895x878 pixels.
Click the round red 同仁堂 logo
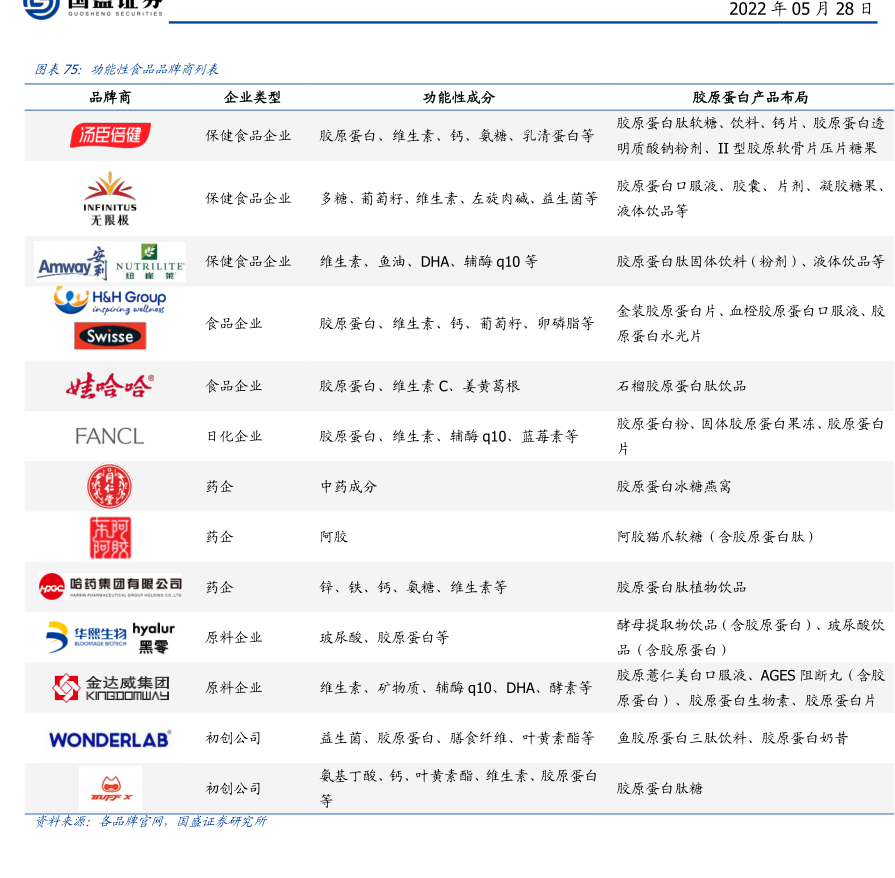[x=110, y=486]
